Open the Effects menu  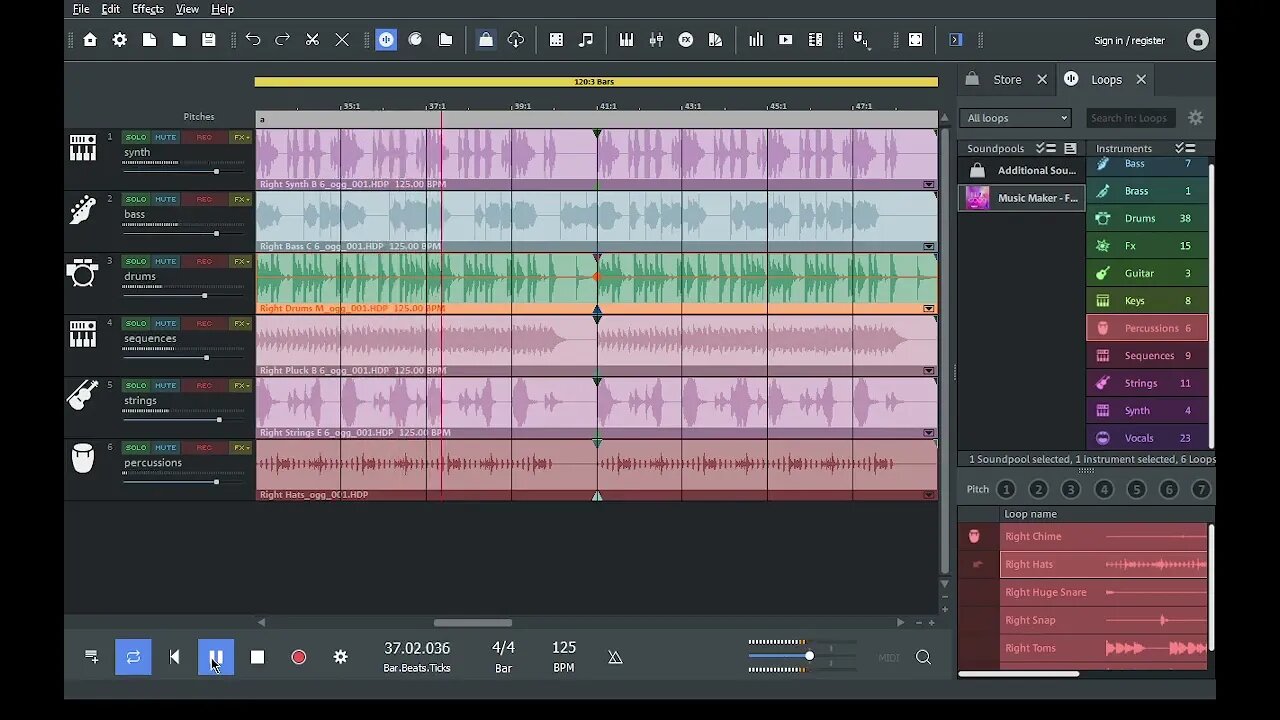tap(148, 9)
